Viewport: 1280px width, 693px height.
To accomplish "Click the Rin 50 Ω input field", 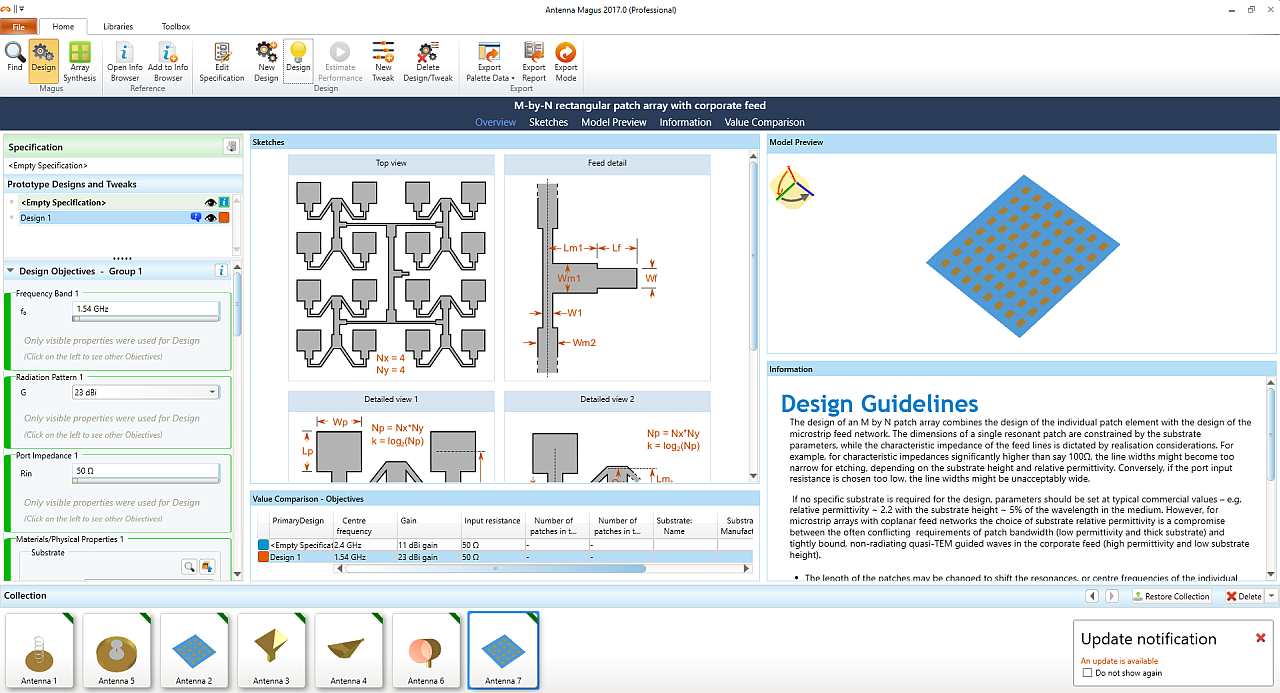I will pyautogui.click(x=146, y=470).
